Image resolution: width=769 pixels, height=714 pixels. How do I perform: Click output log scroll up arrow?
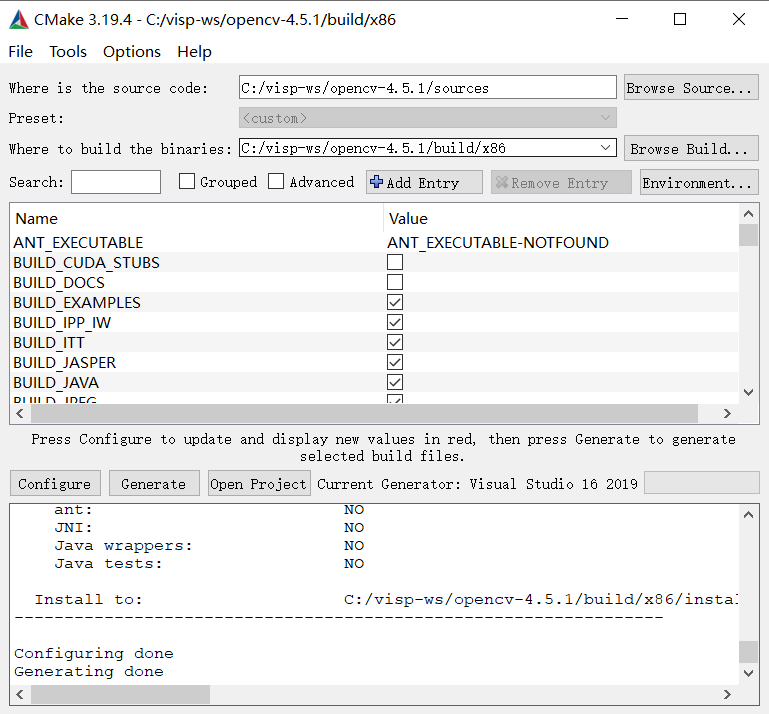pos(748,515)
